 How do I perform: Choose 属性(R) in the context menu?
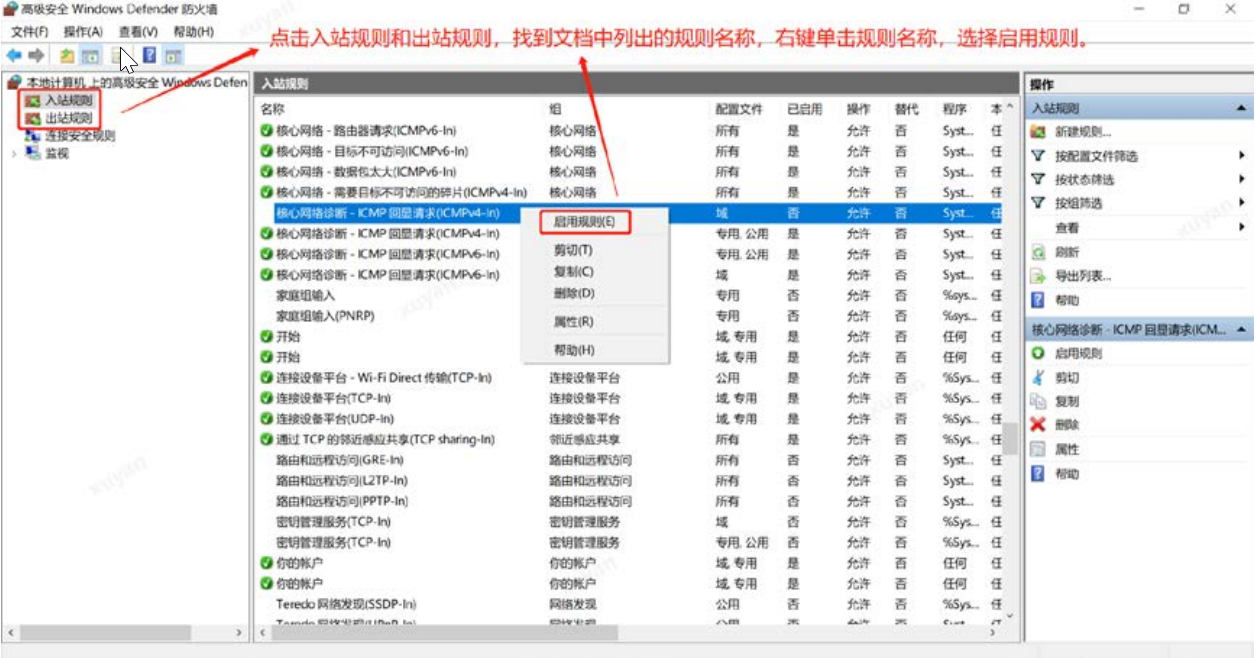(573, 322)
